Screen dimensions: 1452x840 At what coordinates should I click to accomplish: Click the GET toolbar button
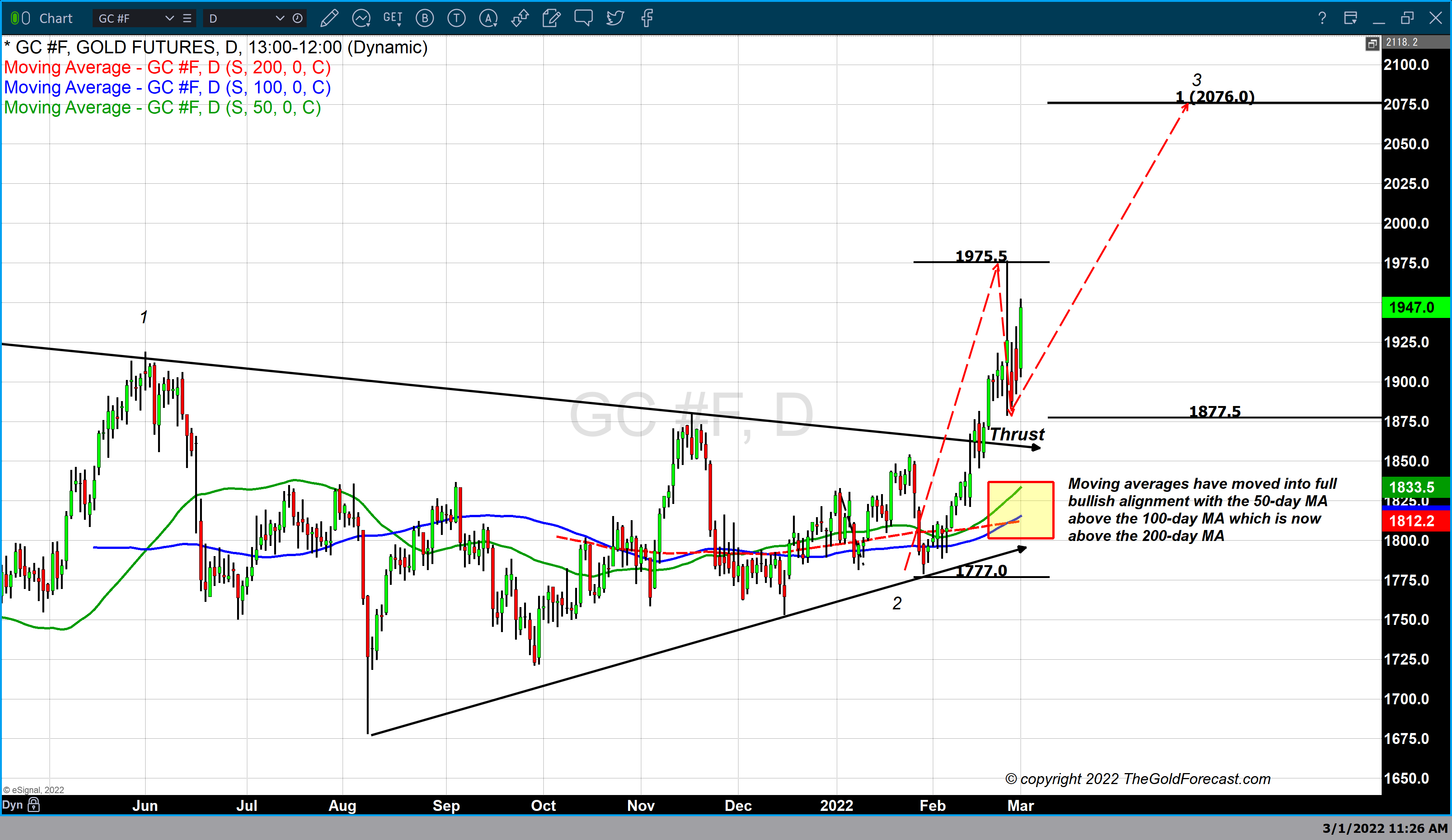[393, 19]
